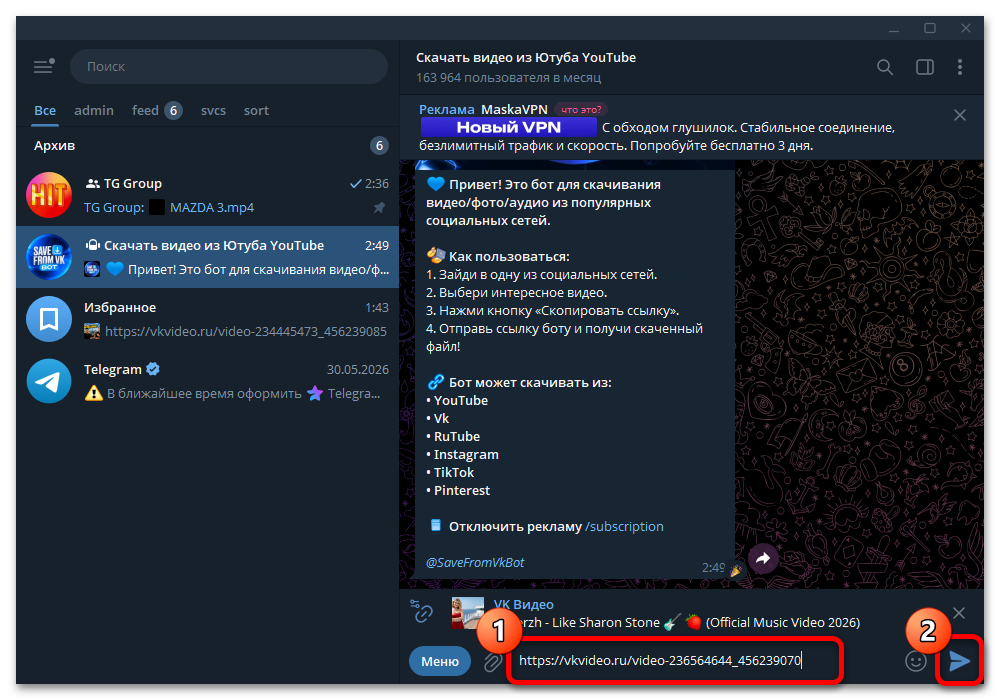
Task: Focus the Поиск search field
Action: tap(229, 66)
